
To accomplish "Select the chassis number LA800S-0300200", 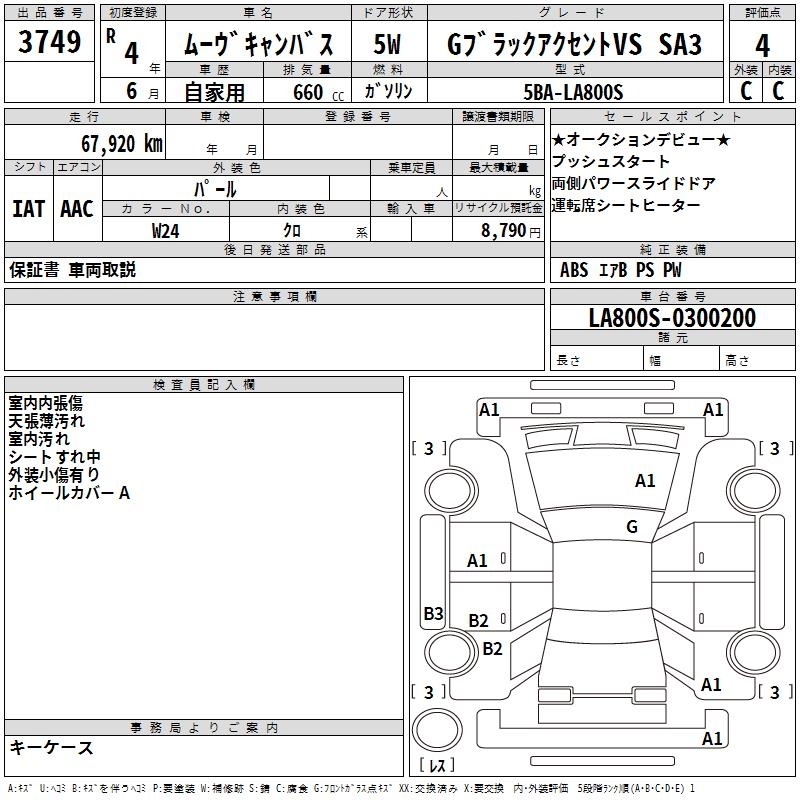I will pyautogui.click(x=672, y=318).
